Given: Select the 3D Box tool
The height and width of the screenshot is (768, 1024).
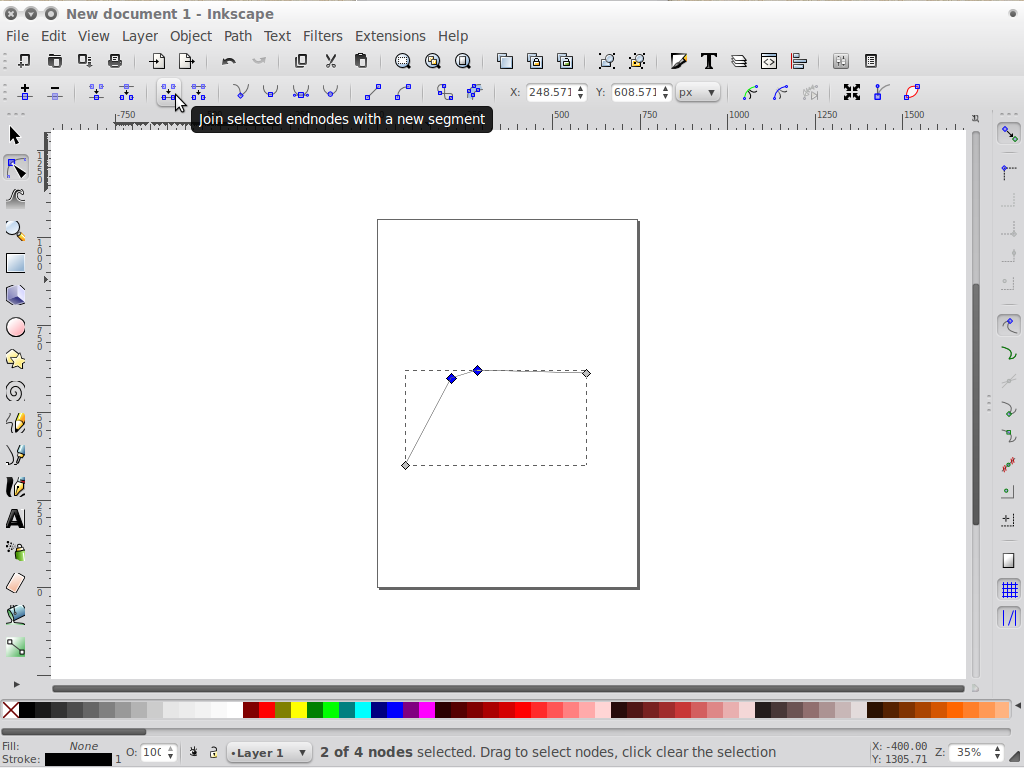Looking at the screenshot, I should (16, 295).
